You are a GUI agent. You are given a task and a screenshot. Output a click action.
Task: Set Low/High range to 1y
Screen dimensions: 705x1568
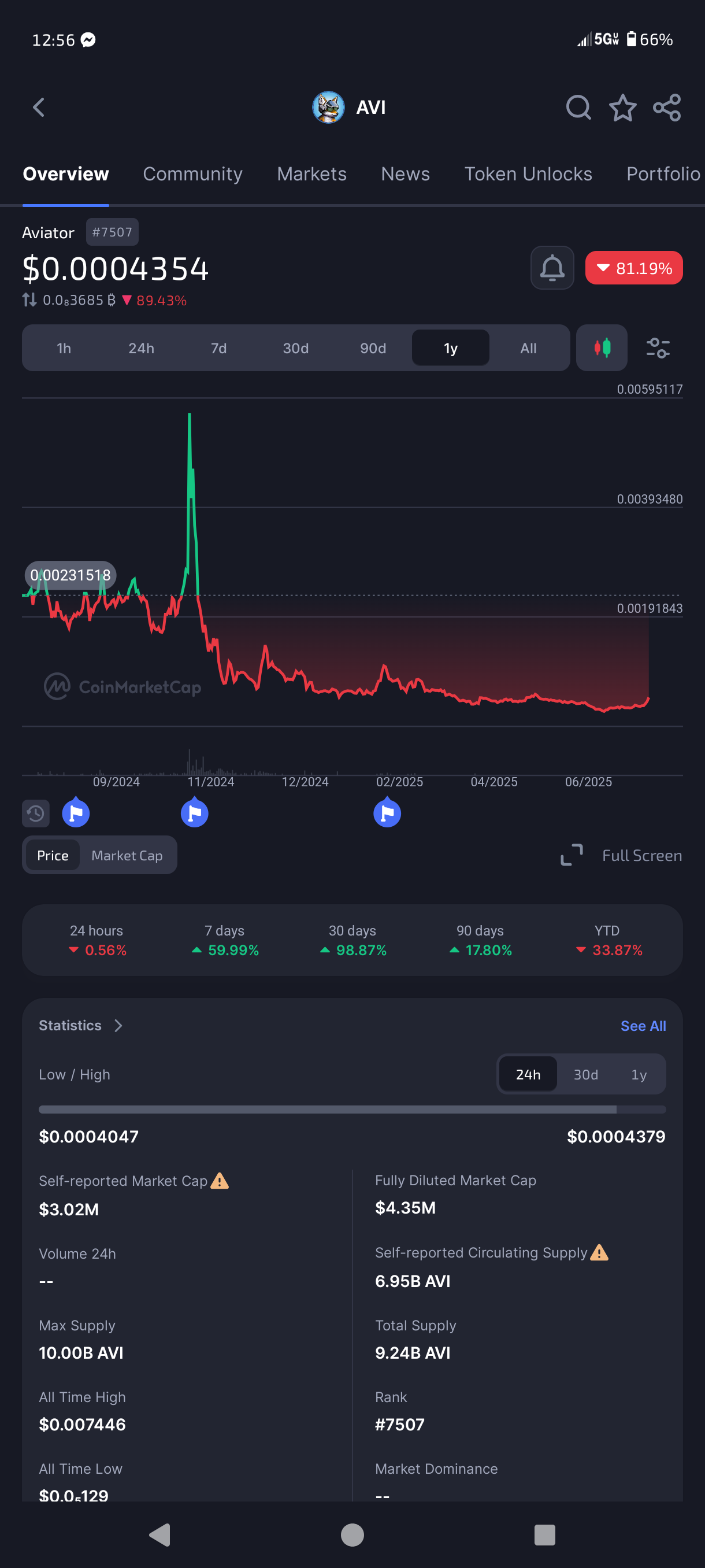tap(639, 1074)
